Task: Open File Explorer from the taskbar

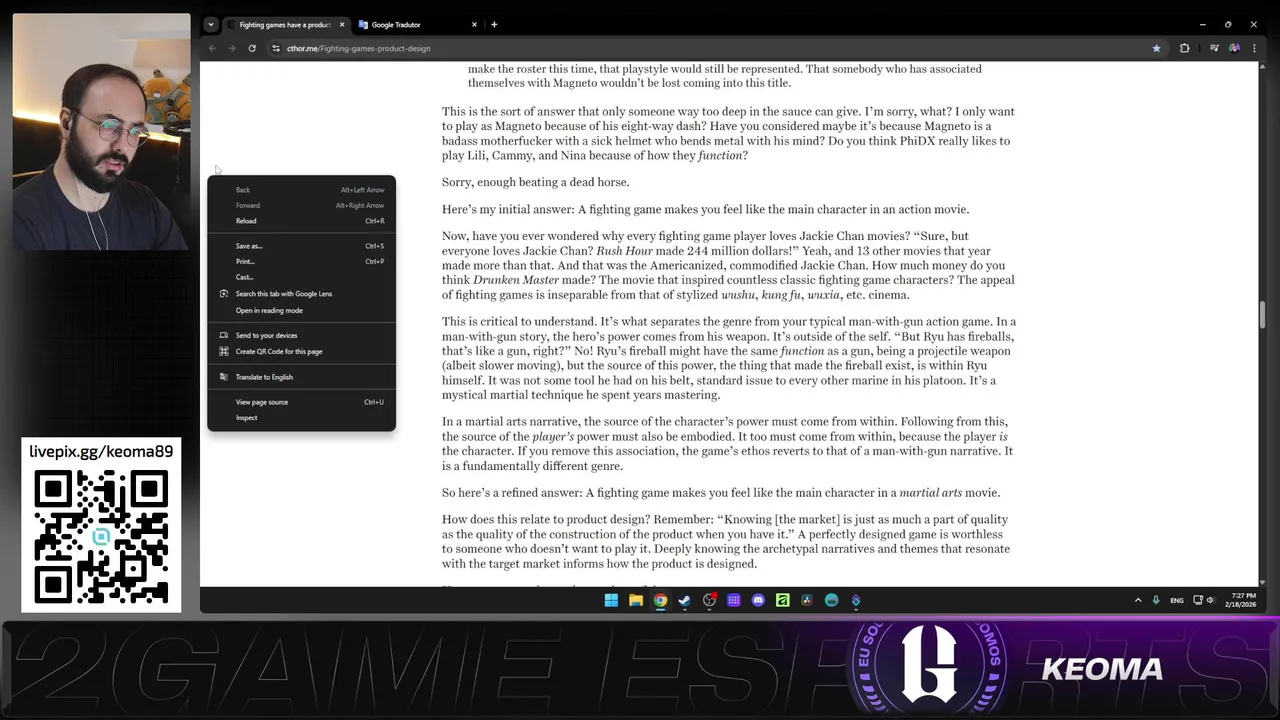Action: point(636,600)
